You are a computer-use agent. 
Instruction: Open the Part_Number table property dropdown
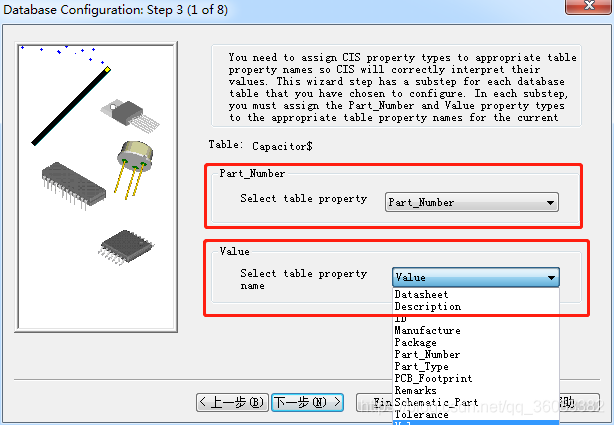click(471, 202)
